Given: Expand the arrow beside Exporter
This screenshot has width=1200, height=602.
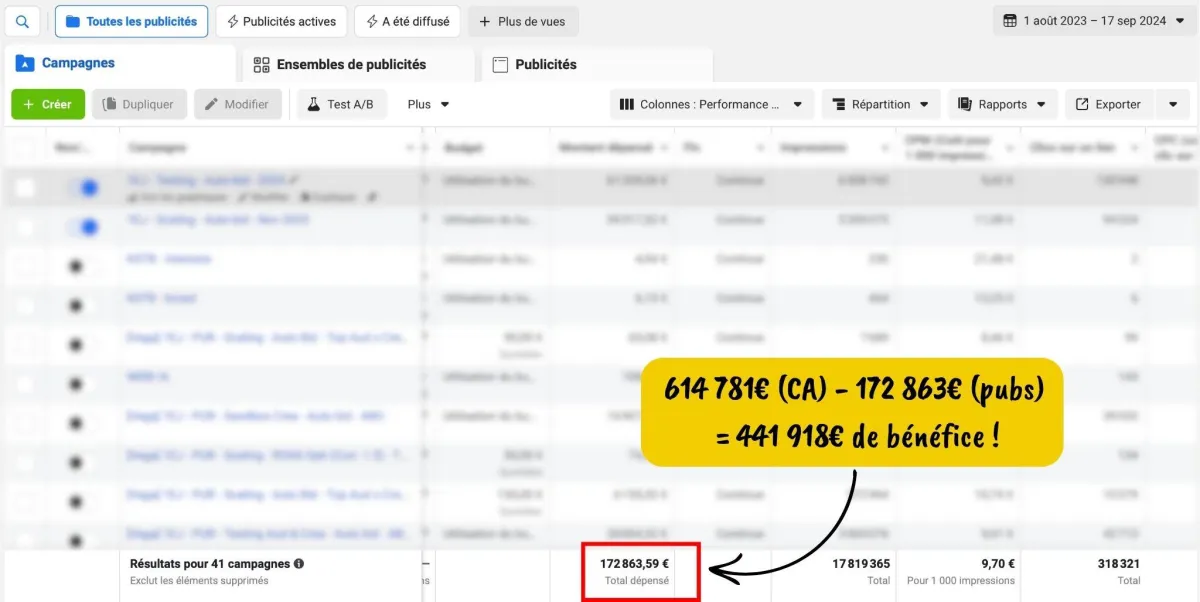Looking at the screenshot, I should click(x=1172, y=104).
